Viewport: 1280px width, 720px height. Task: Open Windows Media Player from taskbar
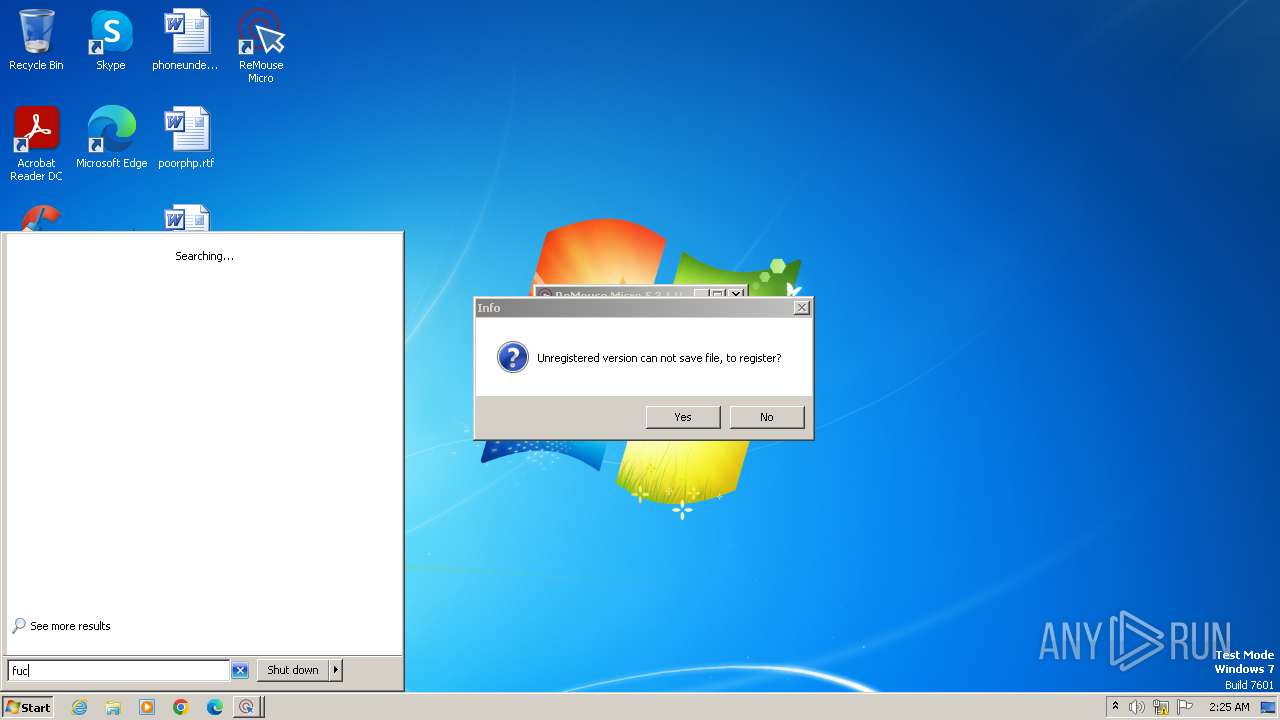(x=147, y=707)
